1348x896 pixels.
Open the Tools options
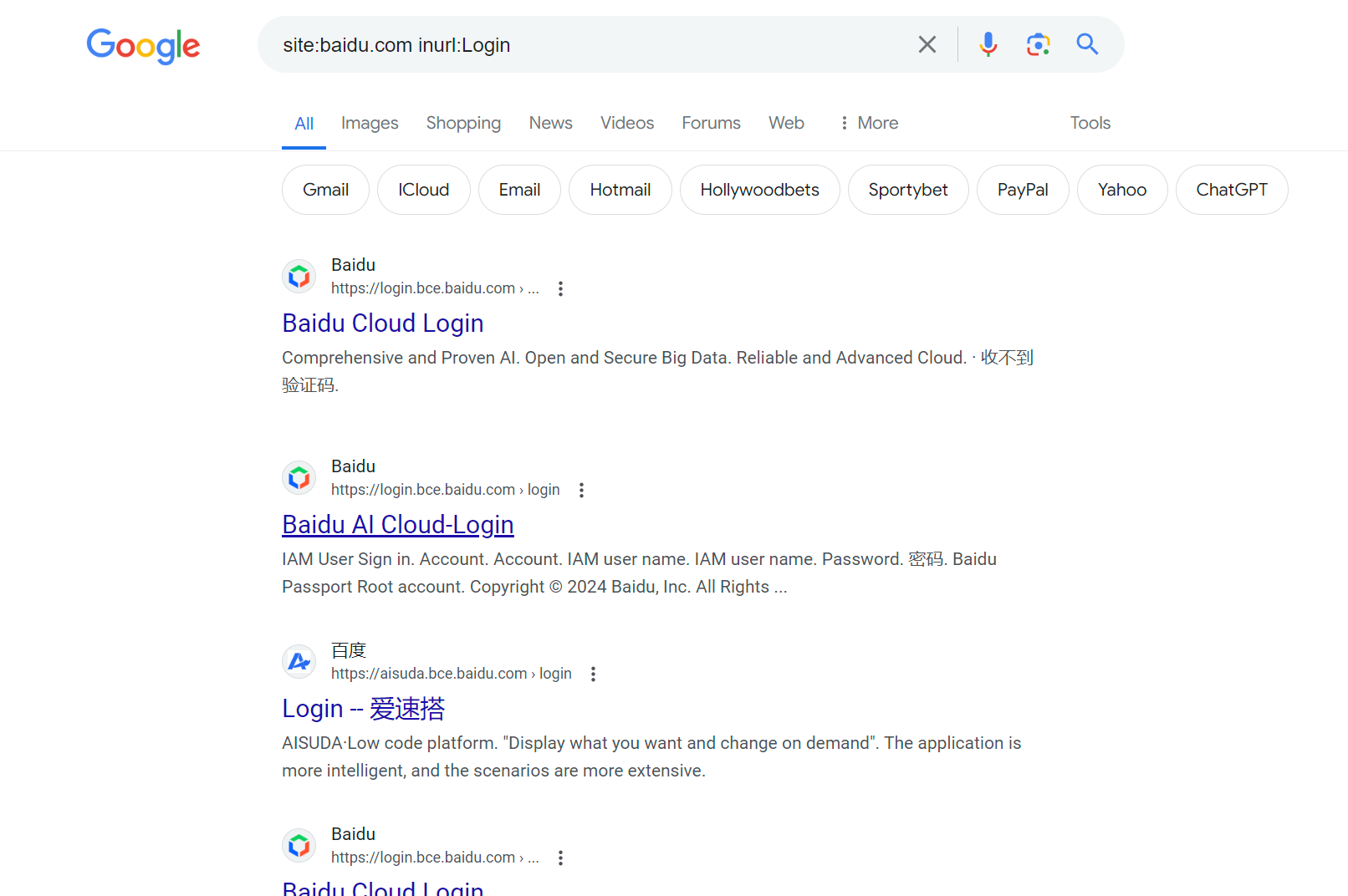(1090, 123)
